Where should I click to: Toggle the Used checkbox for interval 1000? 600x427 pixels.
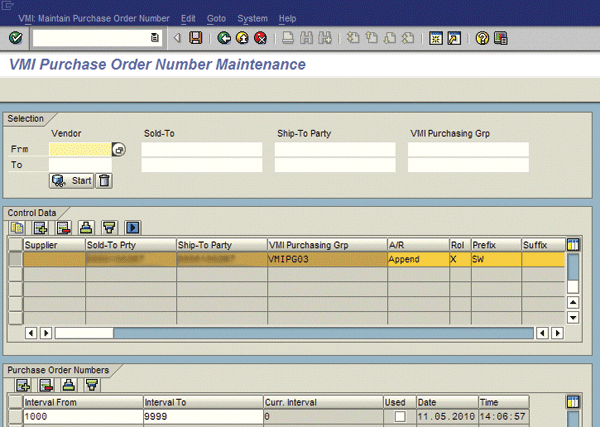pyautogui.click(x=400, y=415)
